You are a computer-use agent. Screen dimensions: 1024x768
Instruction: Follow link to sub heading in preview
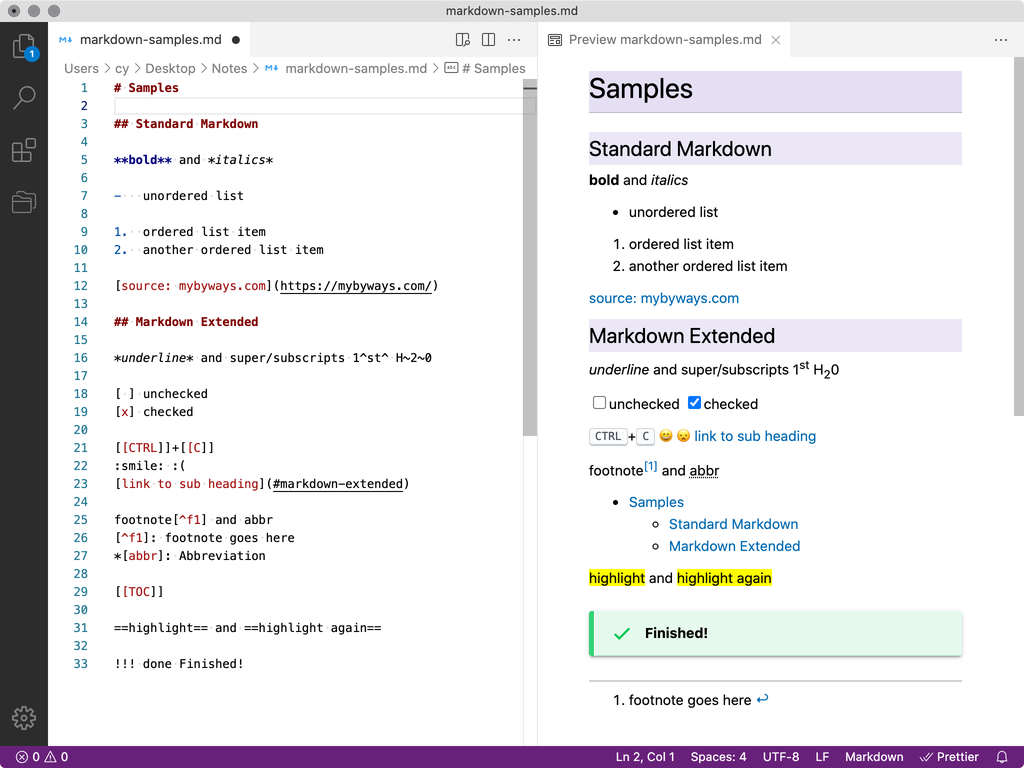pyautogui.click(x=755, y=436)
